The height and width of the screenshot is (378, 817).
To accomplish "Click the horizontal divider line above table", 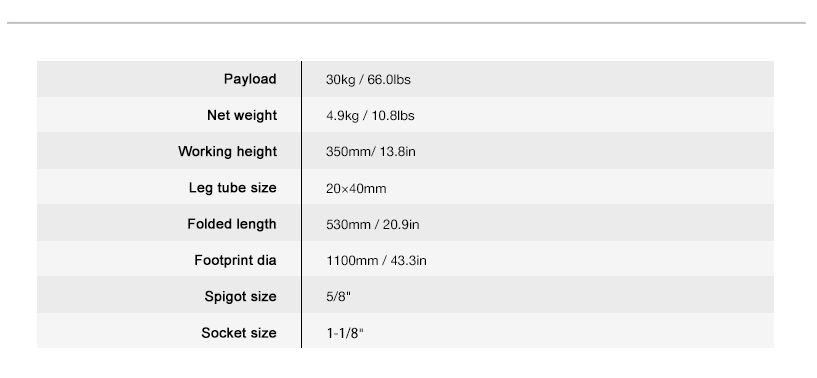I will click(406, 22).
